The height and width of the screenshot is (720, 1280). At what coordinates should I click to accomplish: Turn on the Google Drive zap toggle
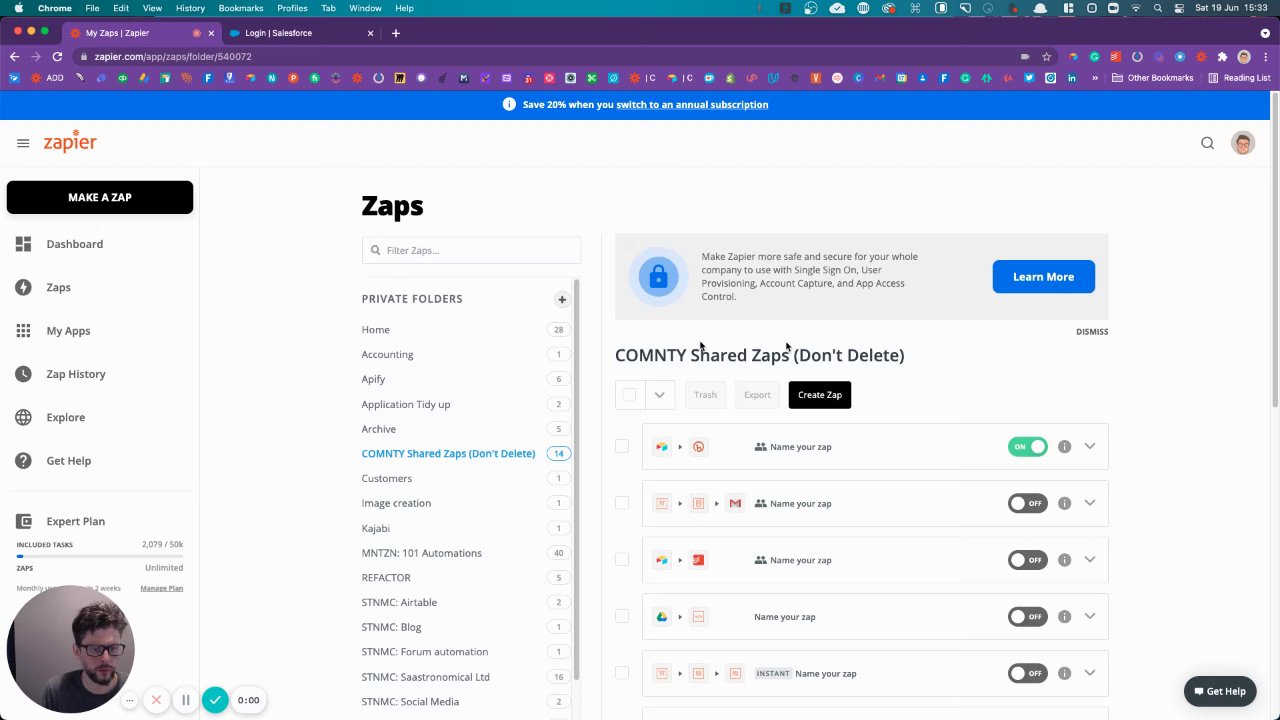[x=1027, y=617]
